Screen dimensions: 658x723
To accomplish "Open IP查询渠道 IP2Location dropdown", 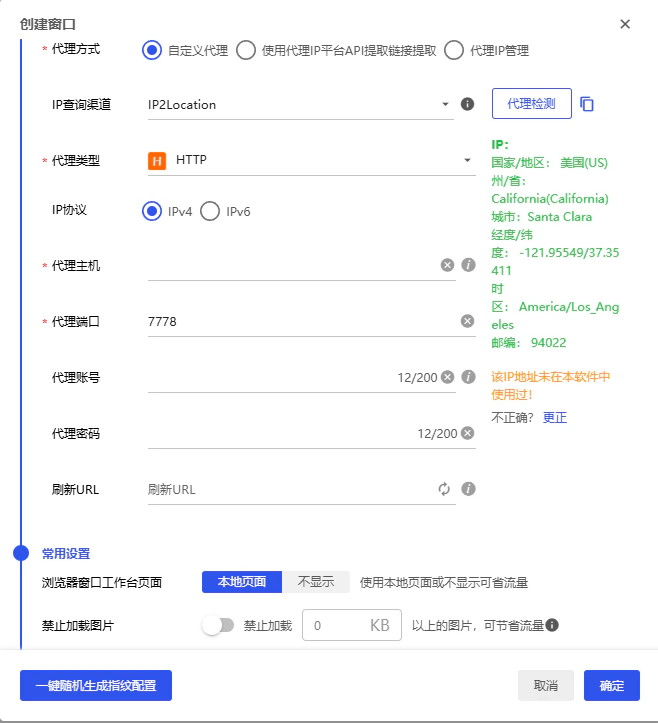I will [x=301, y=105].
